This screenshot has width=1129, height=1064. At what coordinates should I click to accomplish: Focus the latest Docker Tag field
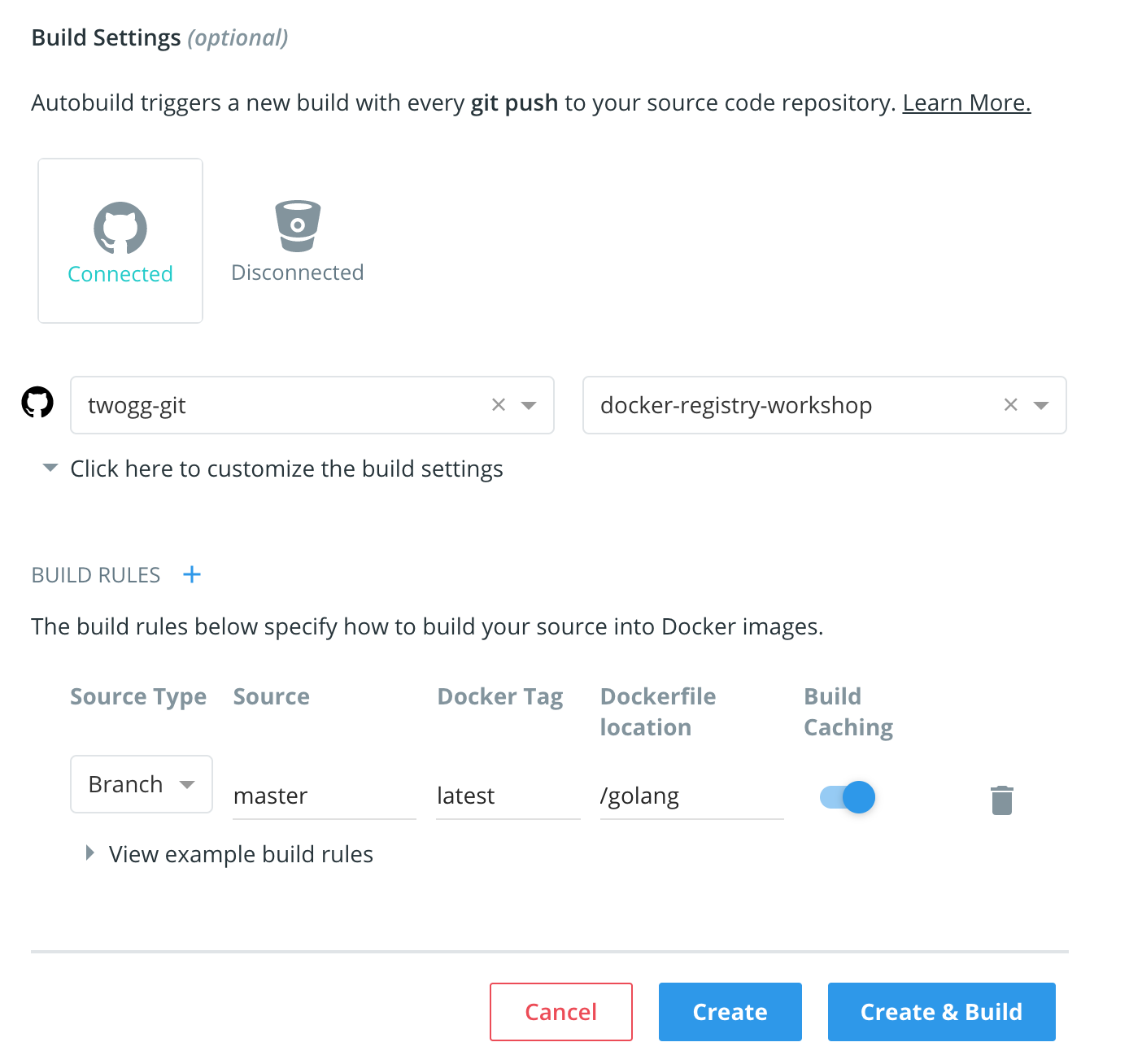(508, 796)
